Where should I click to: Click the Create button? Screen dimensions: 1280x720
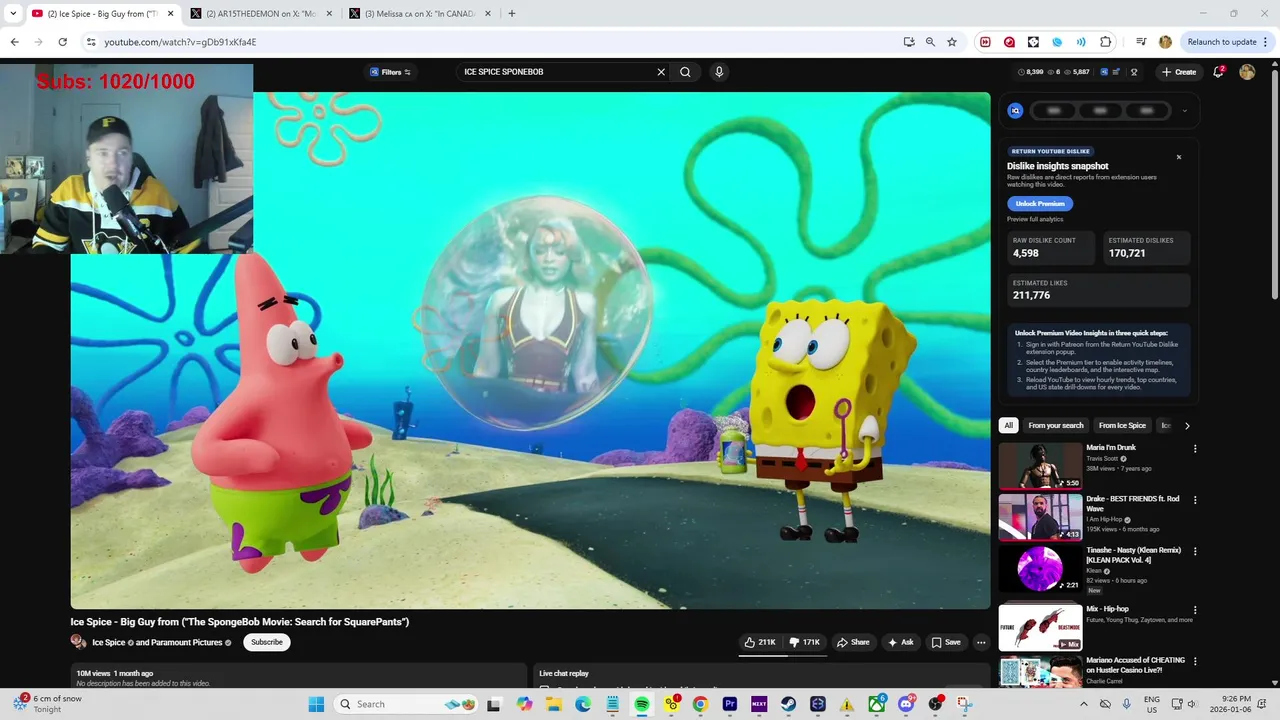(x=1179, y=72)
